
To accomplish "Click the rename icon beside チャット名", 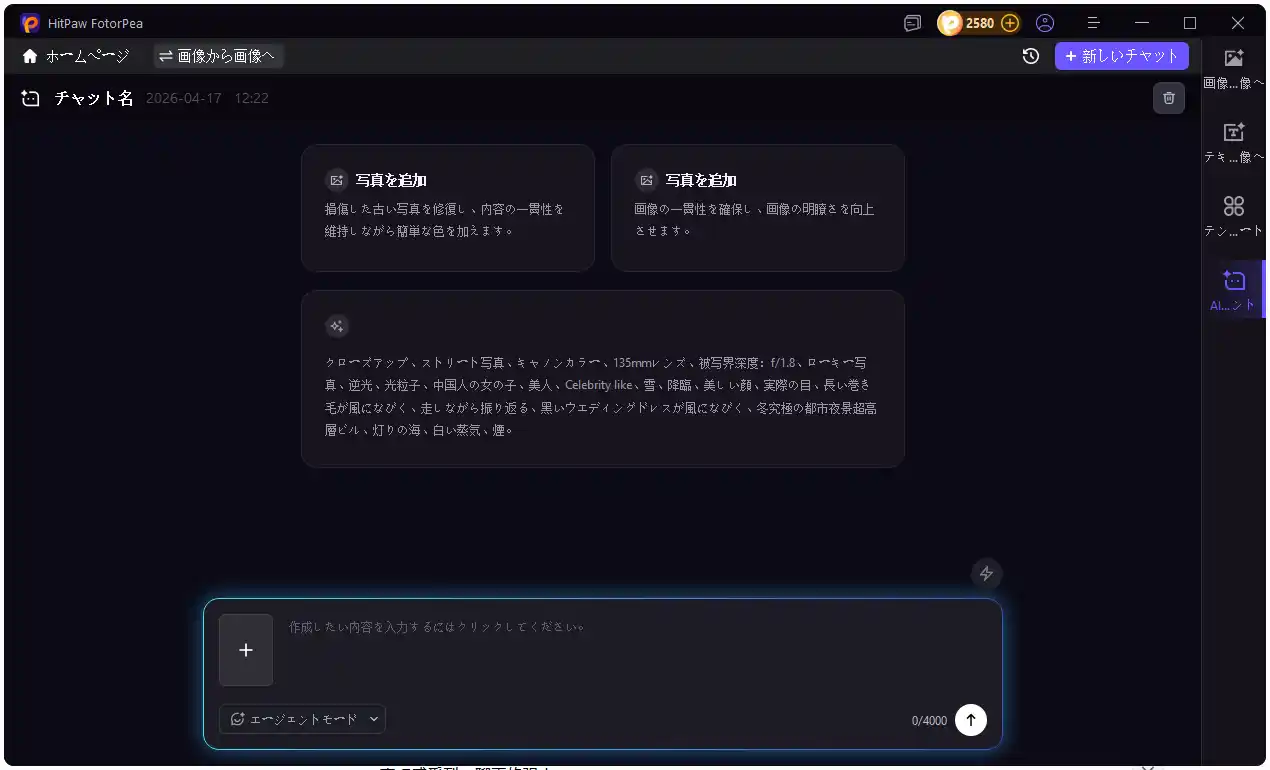I will click(29, 97).
